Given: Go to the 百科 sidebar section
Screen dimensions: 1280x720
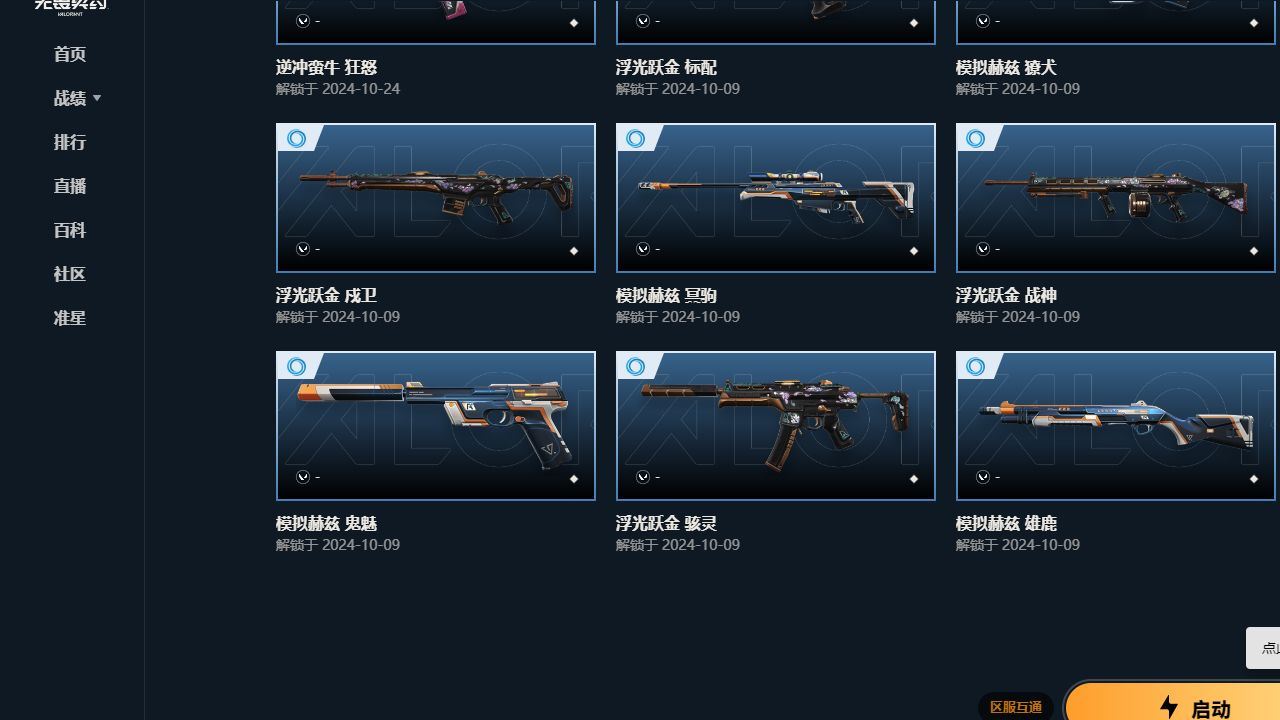Looking at the screenshot, I should (70, 230).
